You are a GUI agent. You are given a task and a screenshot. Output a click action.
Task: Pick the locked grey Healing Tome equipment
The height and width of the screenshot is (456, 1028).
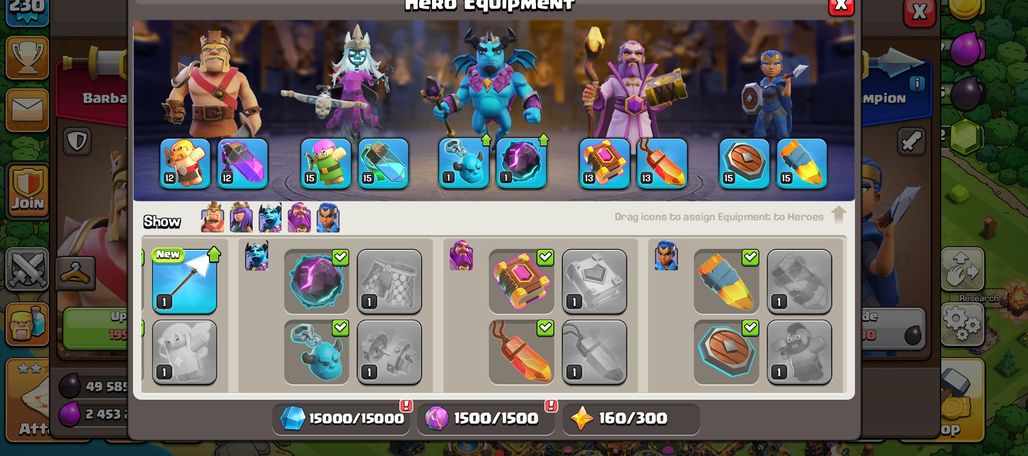coord(594,282)
